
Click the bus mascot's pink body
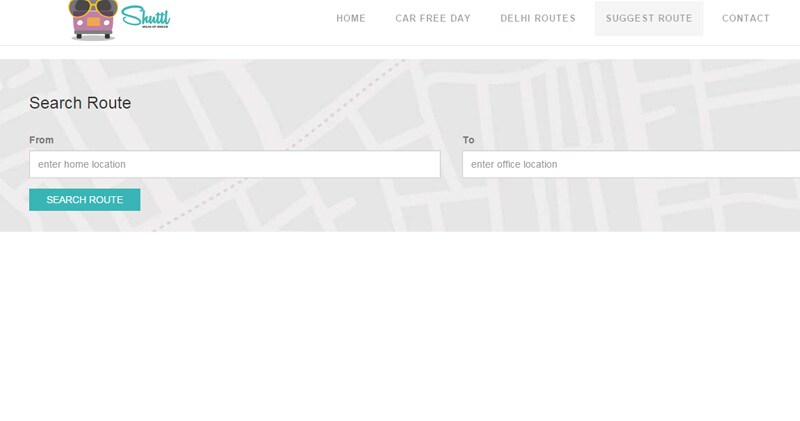tap(93, 27)
